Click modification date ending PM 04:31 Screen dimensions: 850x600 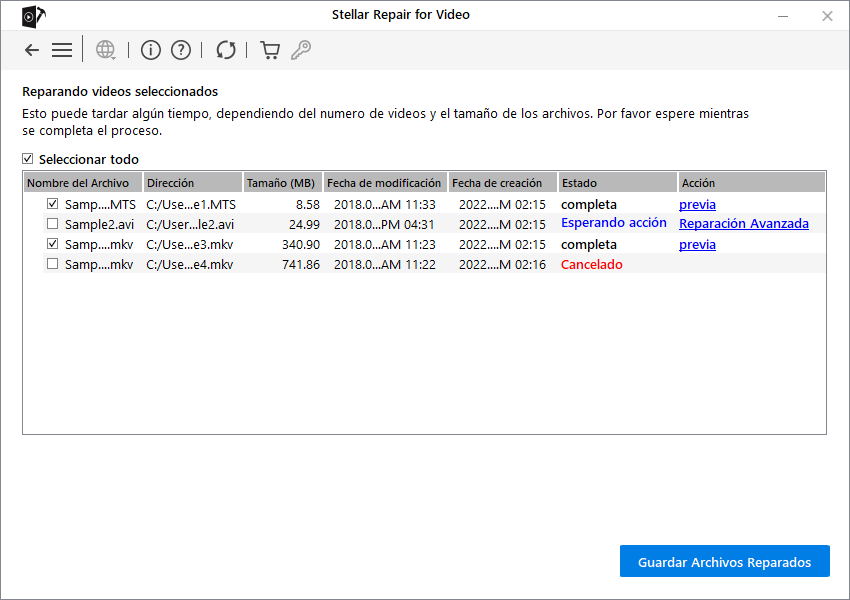[x=384, y=224]
